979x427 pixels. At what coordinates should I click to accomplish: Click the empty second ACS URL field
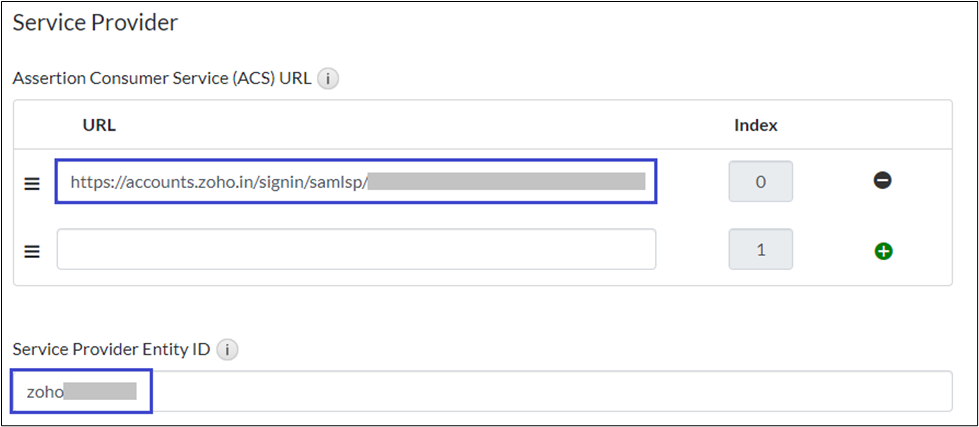356,249
